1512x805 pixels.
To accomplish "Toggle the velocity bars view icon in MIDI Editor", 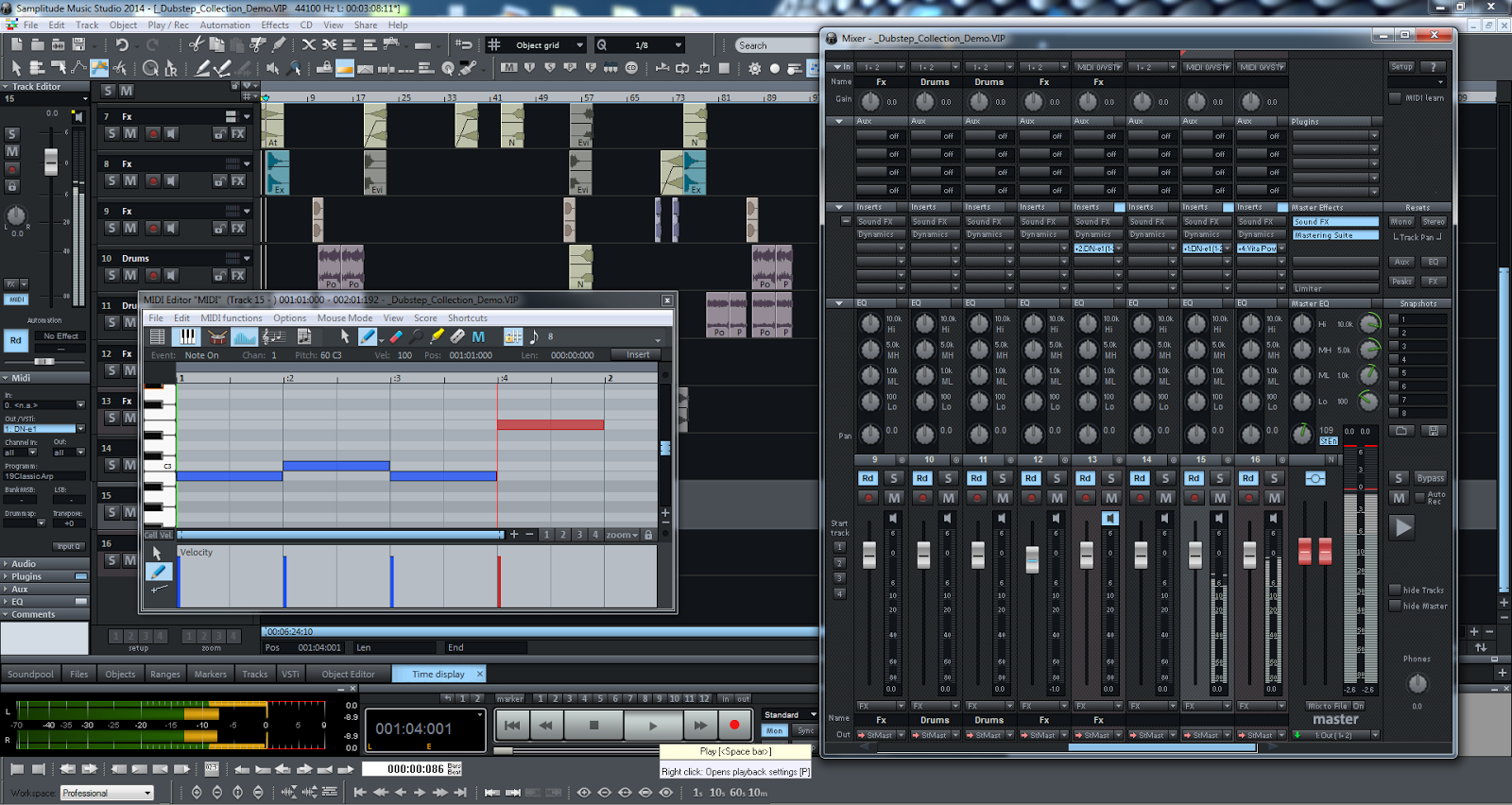I will coord(245,336).
